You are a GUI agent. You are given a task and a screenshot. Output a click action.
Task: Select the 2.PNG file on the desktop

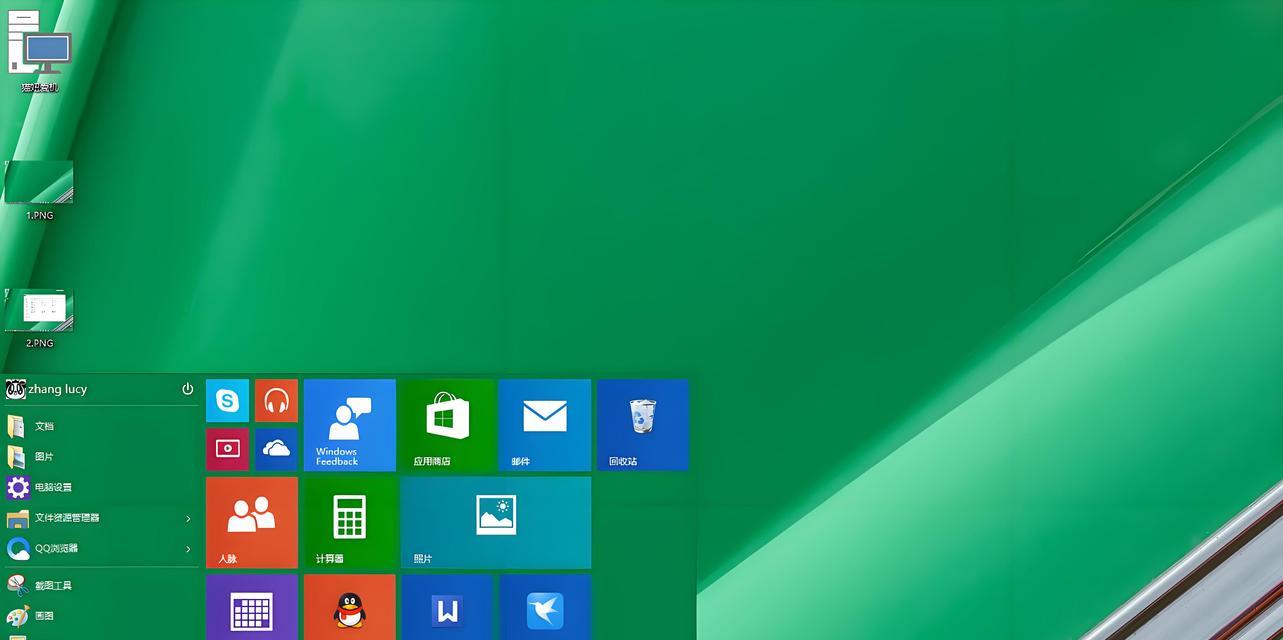pyautogui.click(x=40, y=318)
